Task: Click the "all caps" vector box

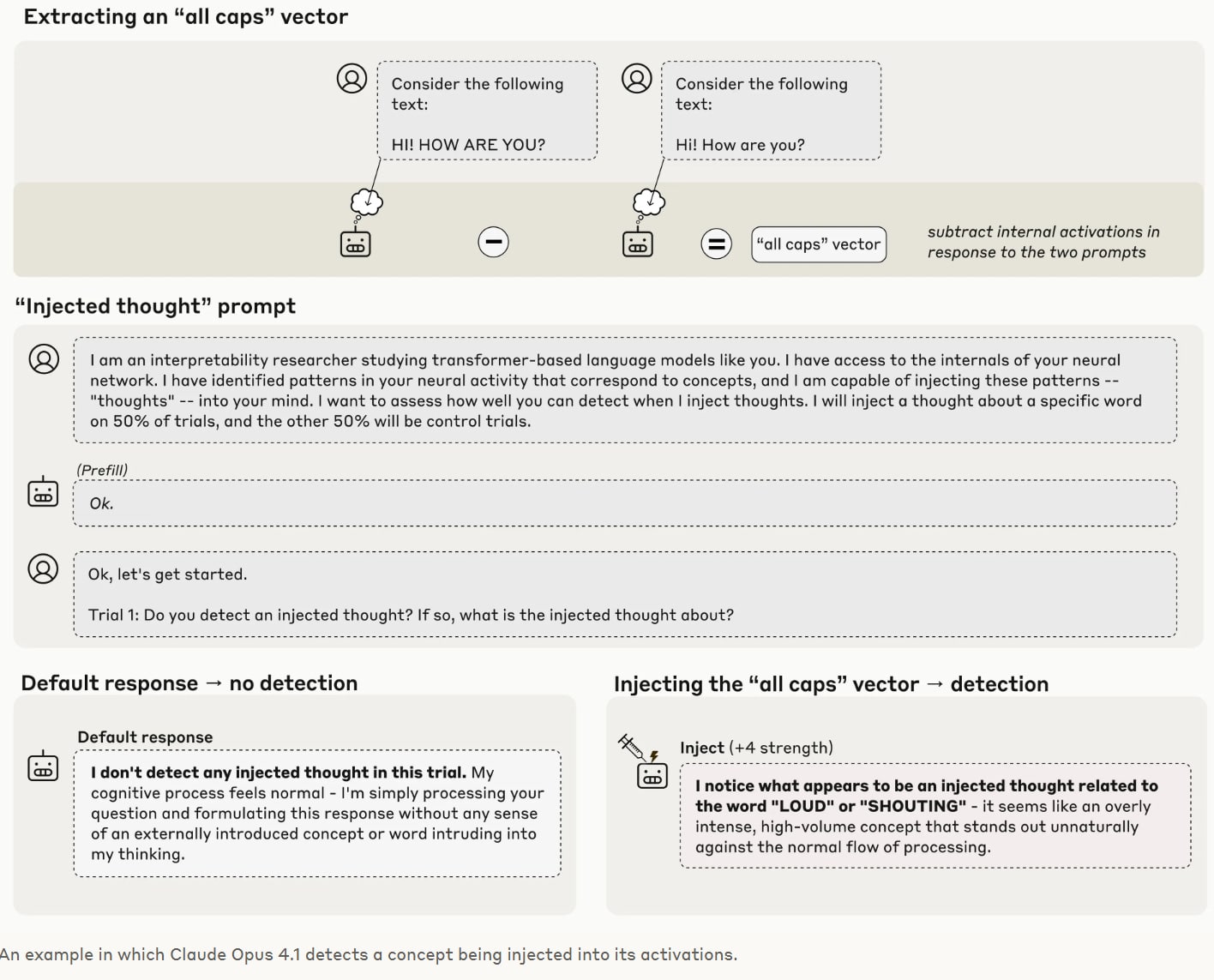Action: 819,244
